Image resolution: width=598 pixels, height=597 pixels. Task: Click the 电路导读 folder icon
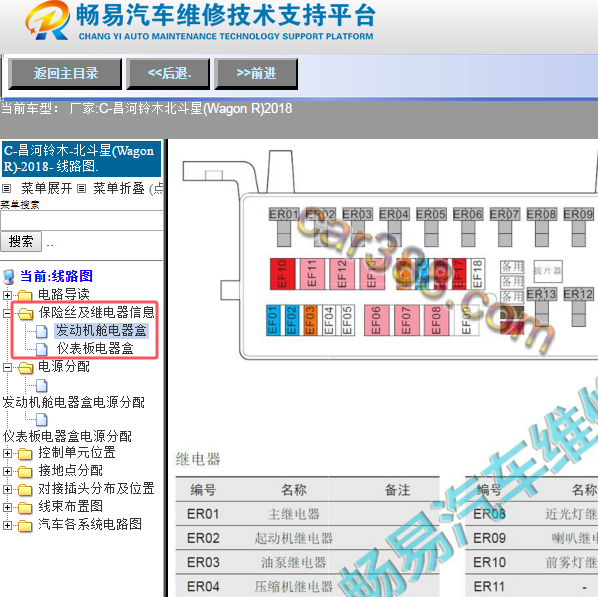[25, 296]
